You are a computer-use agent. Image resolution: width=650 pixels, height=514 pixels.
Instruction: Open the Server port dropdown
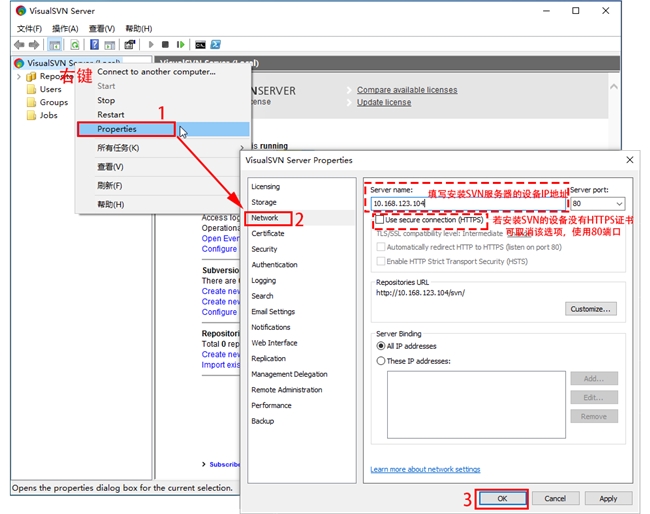pyautogui.click(x=618, y=203)
